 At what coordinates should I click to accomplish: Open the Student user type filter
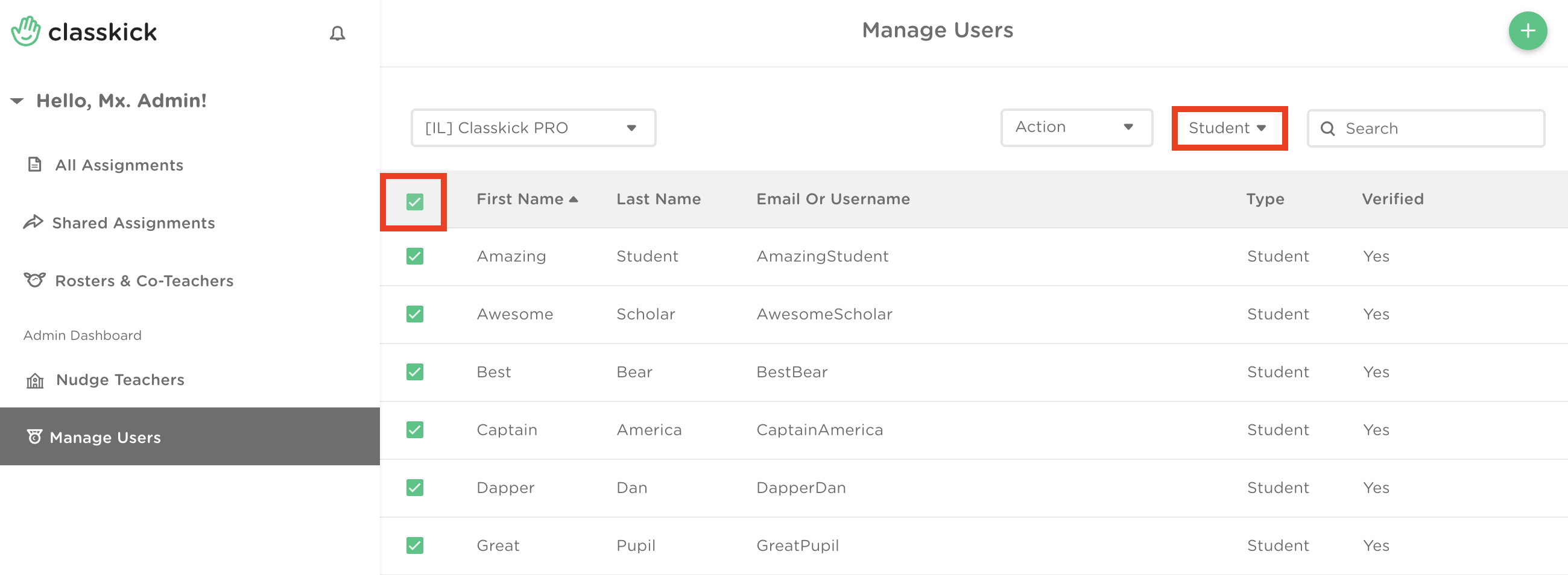tap(1228, 128)
